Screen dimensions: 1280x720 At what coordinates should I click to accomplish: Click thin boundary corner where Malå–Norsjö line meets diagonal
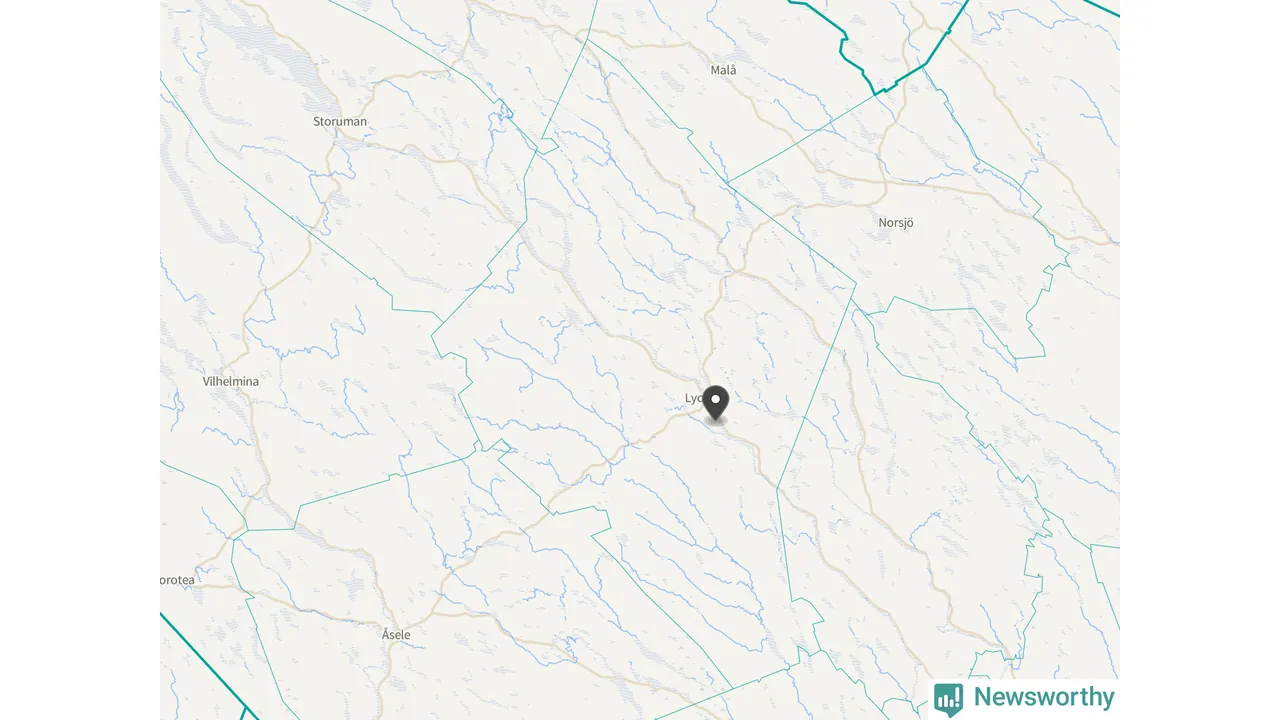(x=727, y=182)
